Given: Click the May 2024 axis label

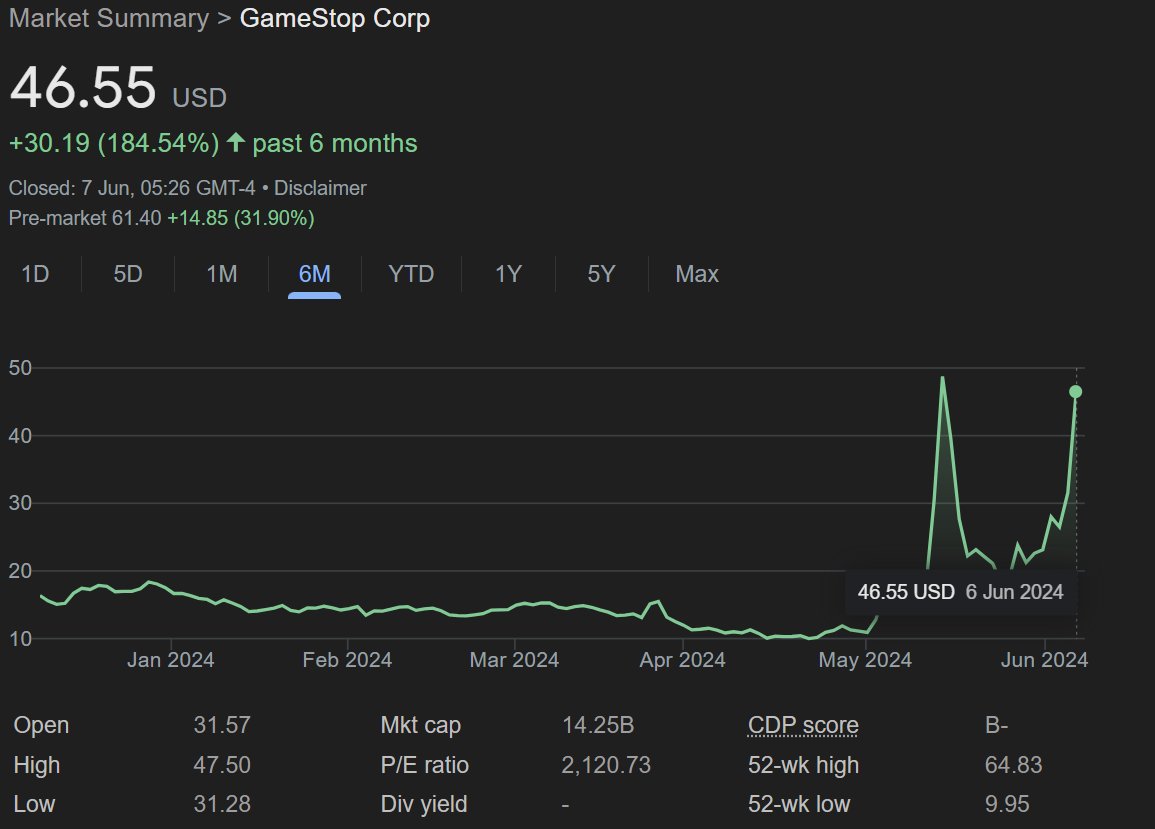Looking at the screenshot, I should 865,660.
